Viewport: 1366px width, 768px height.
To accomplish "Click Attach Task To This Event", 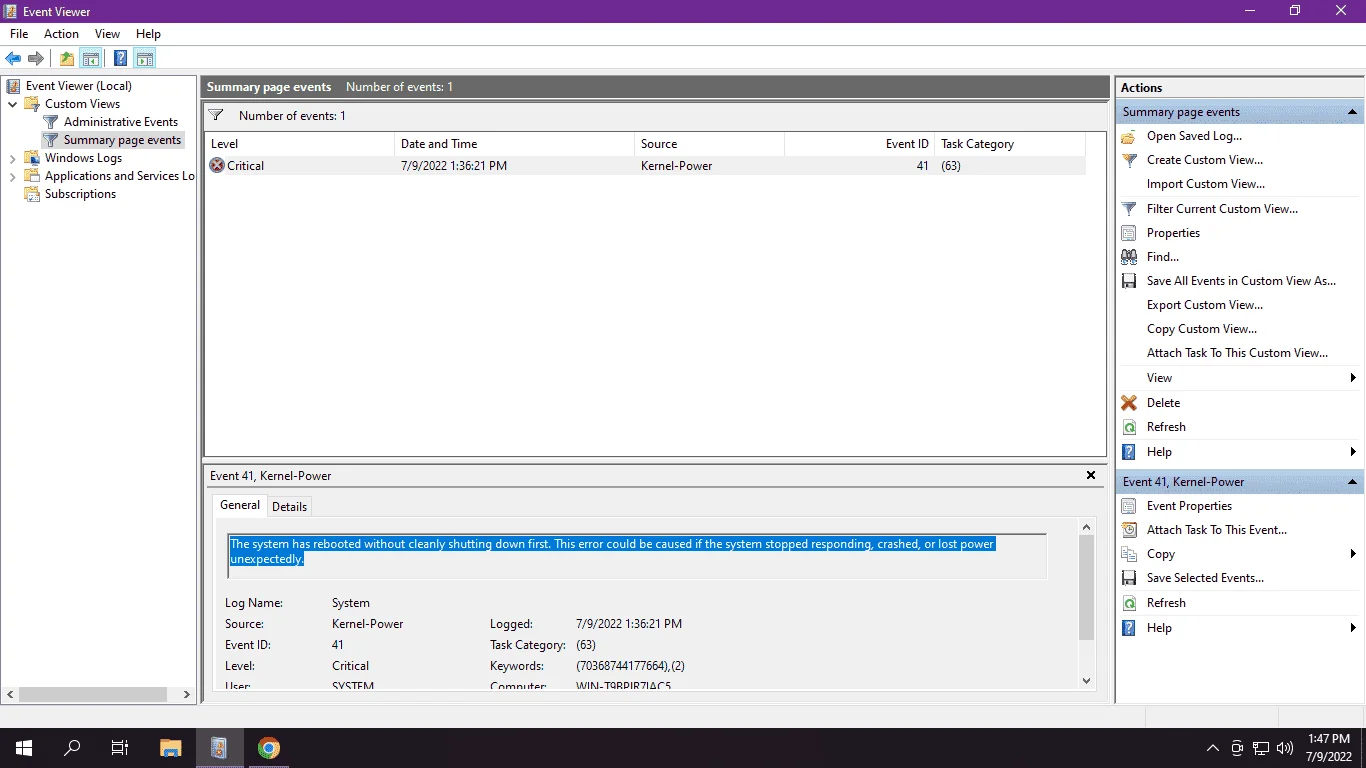I will tap(1217, 530).
